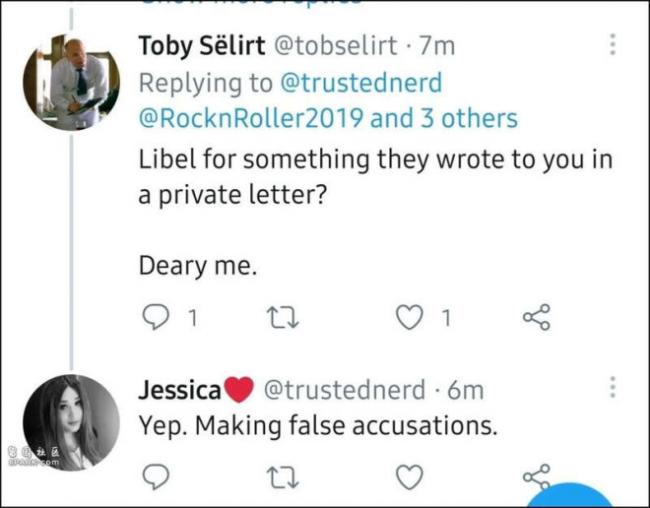Open Toby Sëlirt display name
Image resolution: width=650 pixels, height=508 pixels.
[202, 45]
